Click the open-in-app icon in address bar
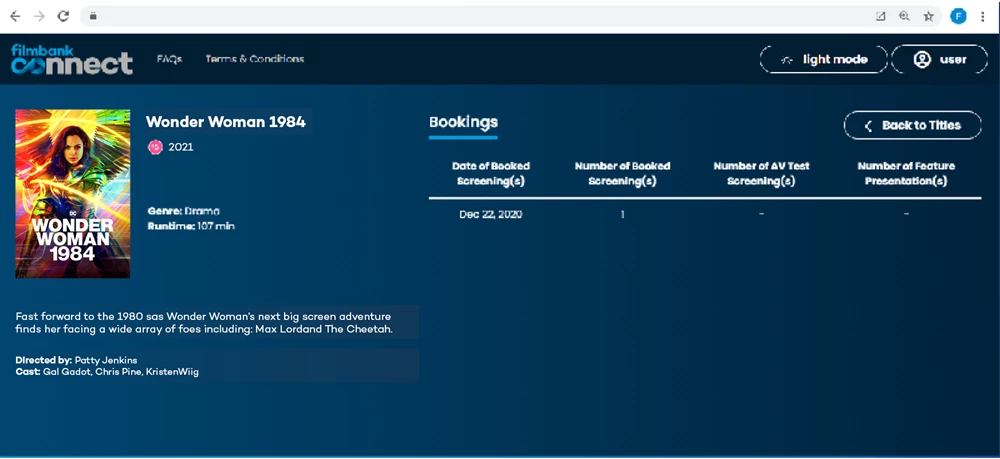Image resolution: width=1000 pixels, height=459 pixels. click(x=880, y=16)
